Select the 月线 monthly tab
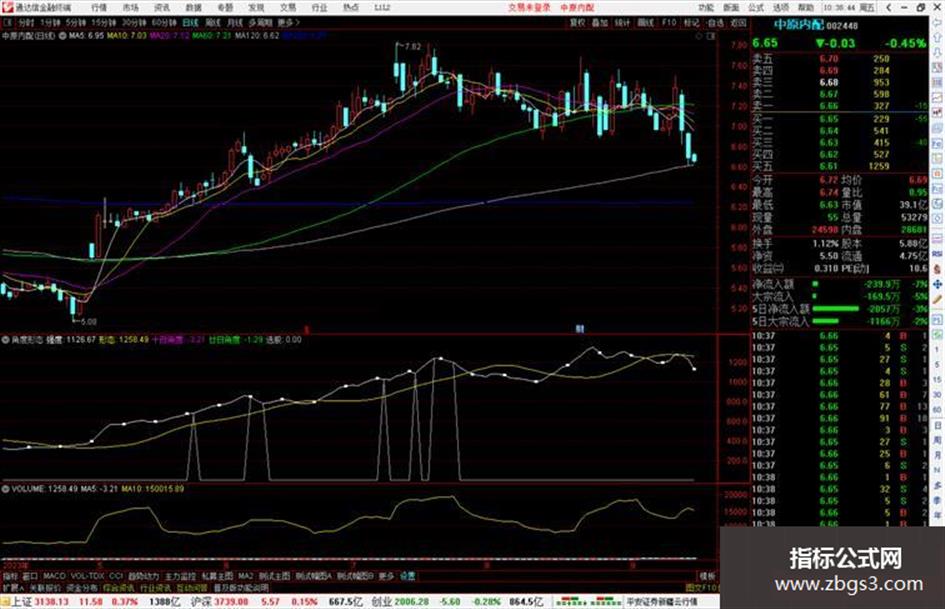 click(x=235, y=22)
